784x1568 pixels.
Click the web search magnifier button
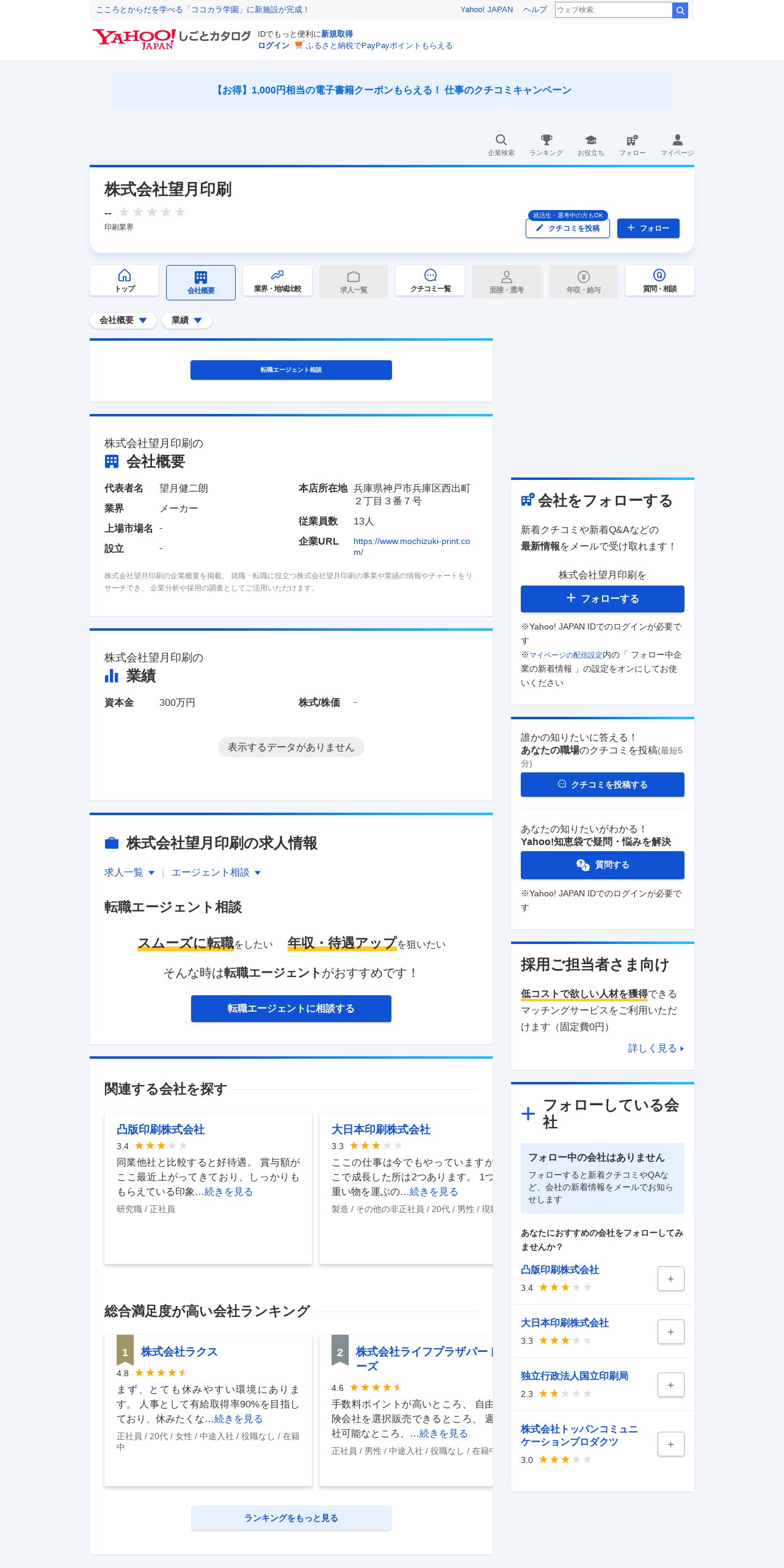680,10
